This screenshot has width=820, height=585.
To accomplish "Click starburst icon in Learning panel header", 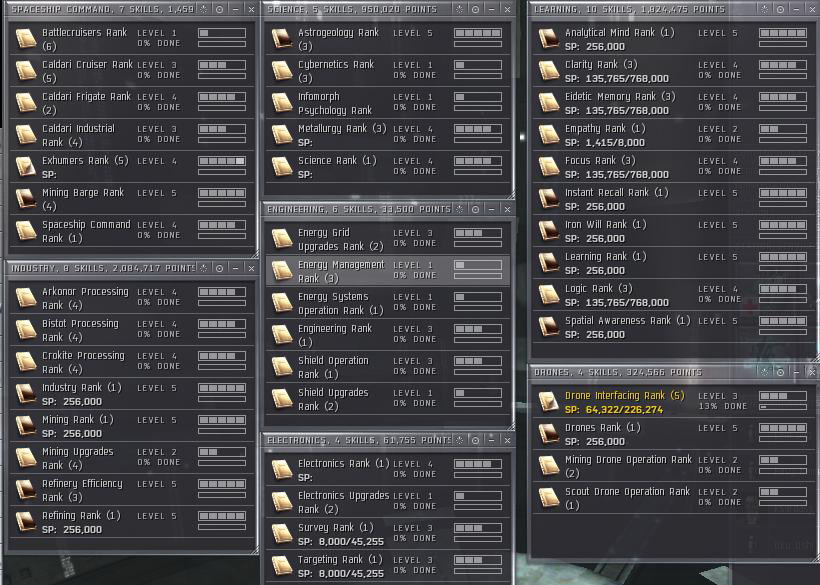I will click(x=764, y=9).
